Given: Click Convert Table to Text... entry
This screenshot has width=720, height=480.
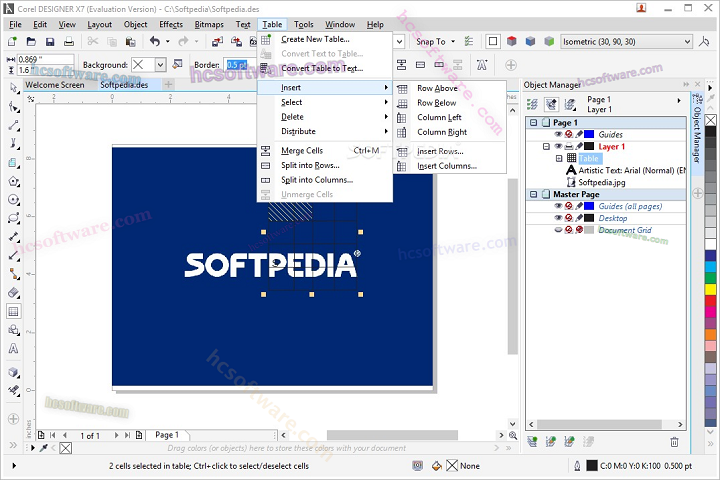Looking at the screenshot, I should (x=322, y=68).
